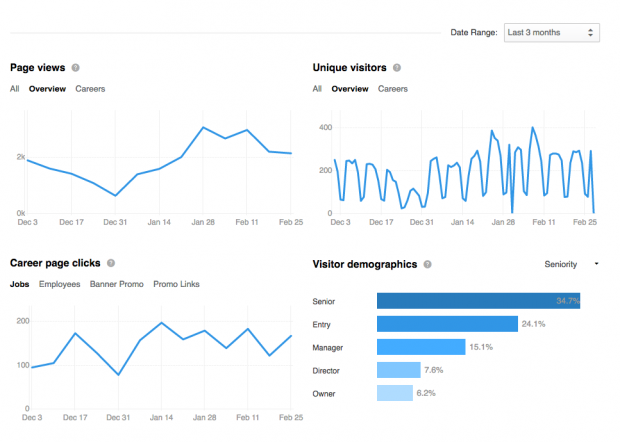This screenshot has width=620, height=442.
Task: Select All tab under Unique visitors
Action: [x=317, y=89]
